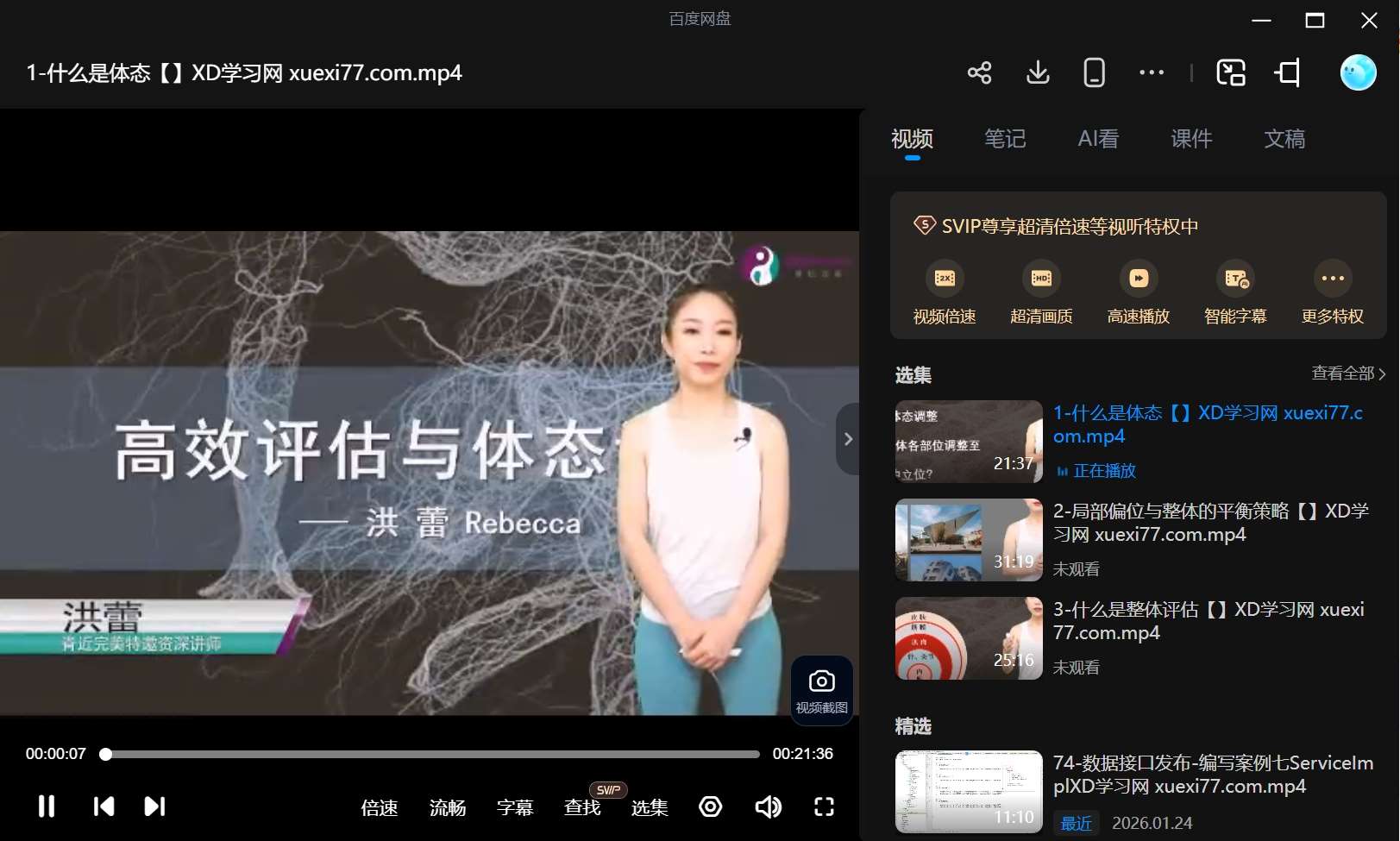Share the current video file
Image resolution: width=1400 pixels, height=841 pixels.
coord(979,72)
